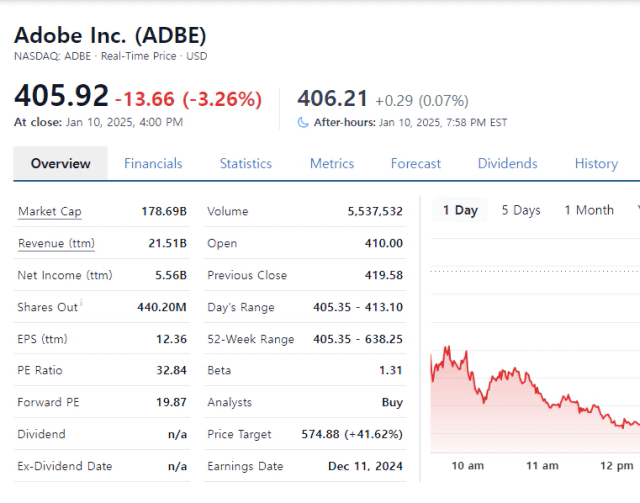This screenshot has width=640, height=503.
Task: Open the Market Cap link
Action: 50,211
